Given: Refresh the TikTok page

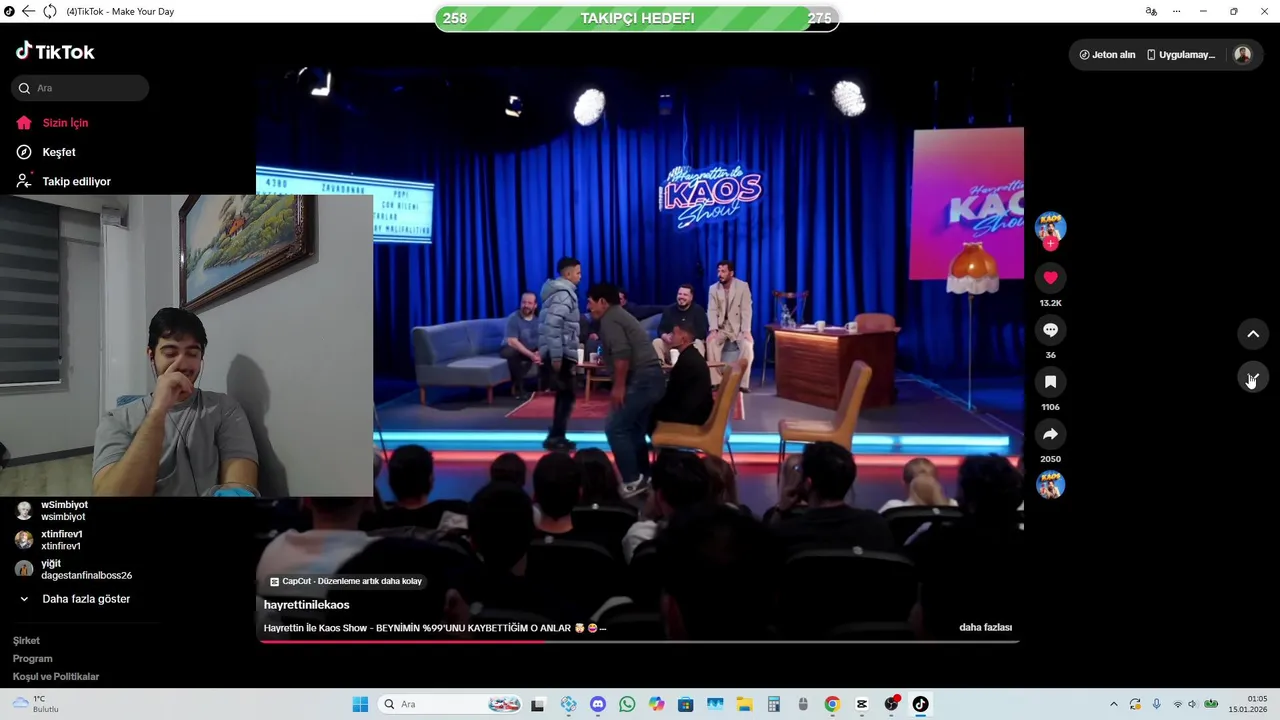Looking at the screenshot, I should coord(49,11).
